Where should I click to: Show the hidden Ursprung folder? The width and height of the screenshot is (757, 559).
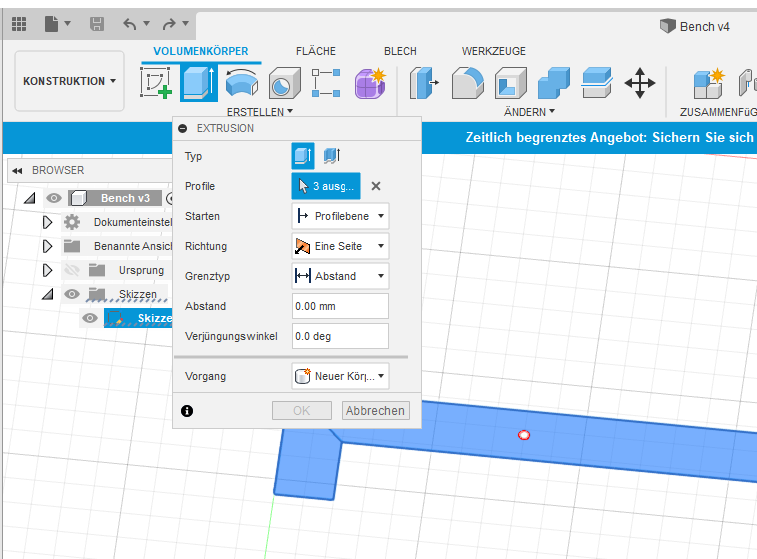tap(72, 270)
